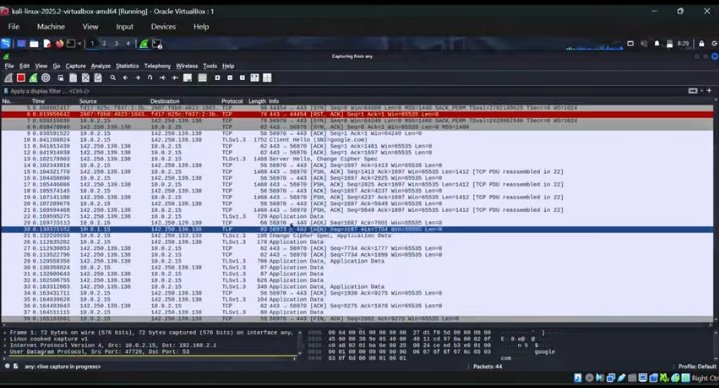The image size is (719, 388).
Task: Restart capture with the green fin icon
Action: pyautogui.click(x=33, y=78)
